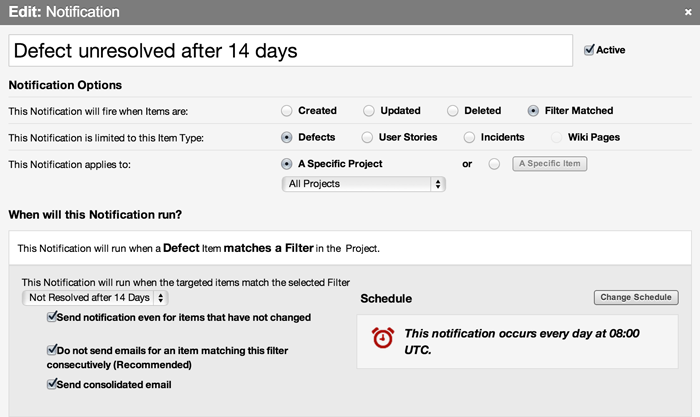Click the Schedule heading

click(x=386, y=299)
